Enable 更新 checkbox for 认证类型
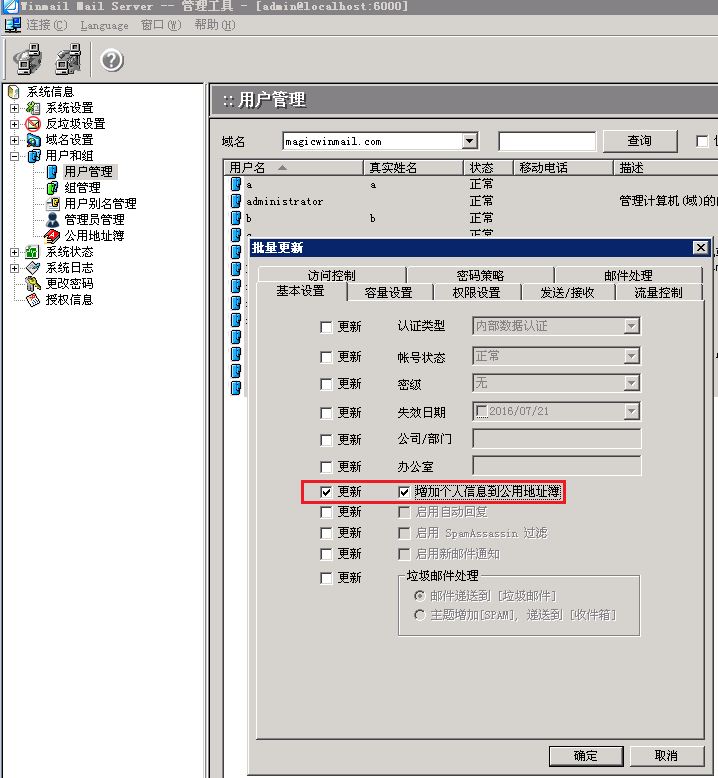This screenshot has width=718, height=778. click(326, 327)
